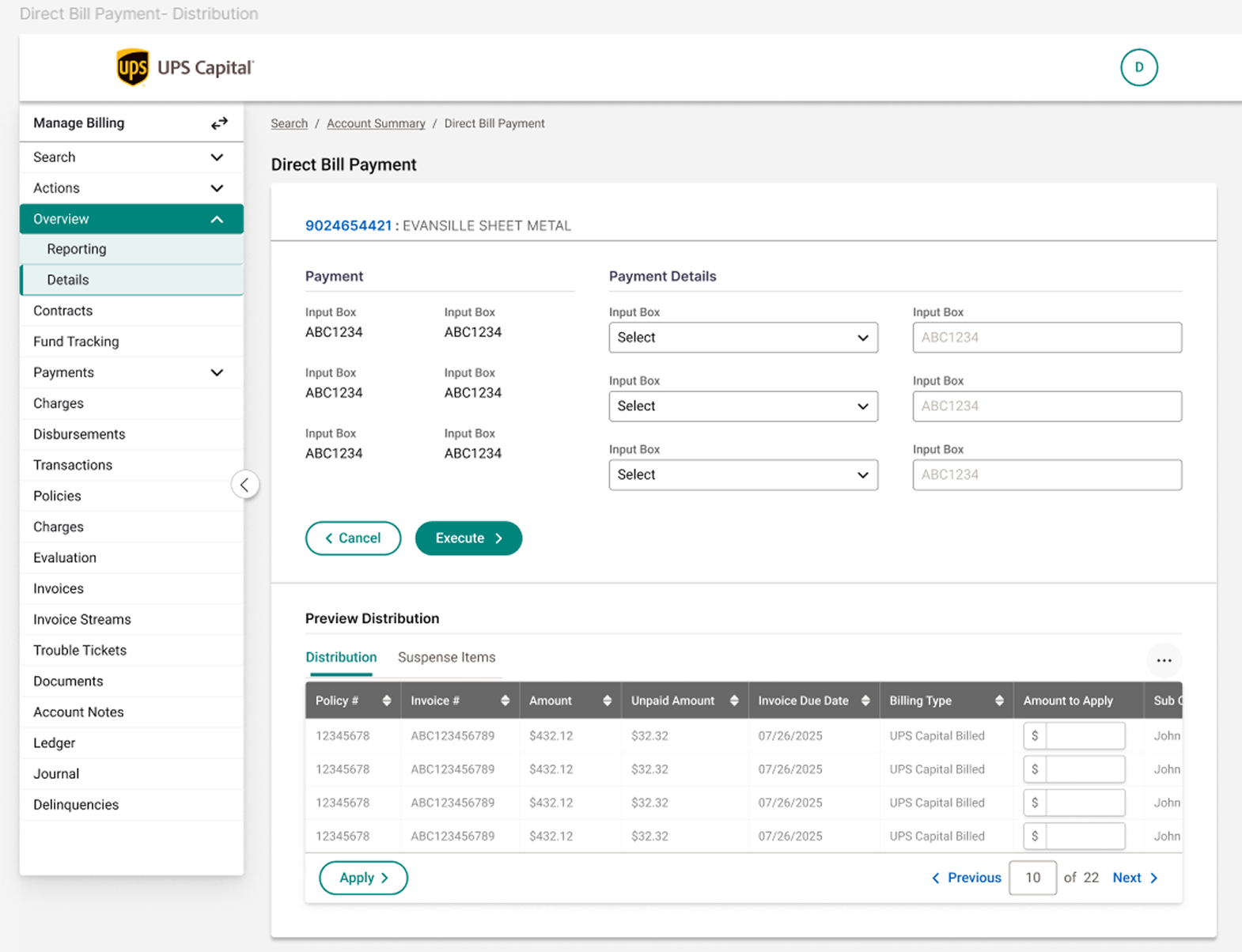Go to Fund Tracking in sidebar
The width and height of the screenshot is (1242, 952).
pos(131,342)
